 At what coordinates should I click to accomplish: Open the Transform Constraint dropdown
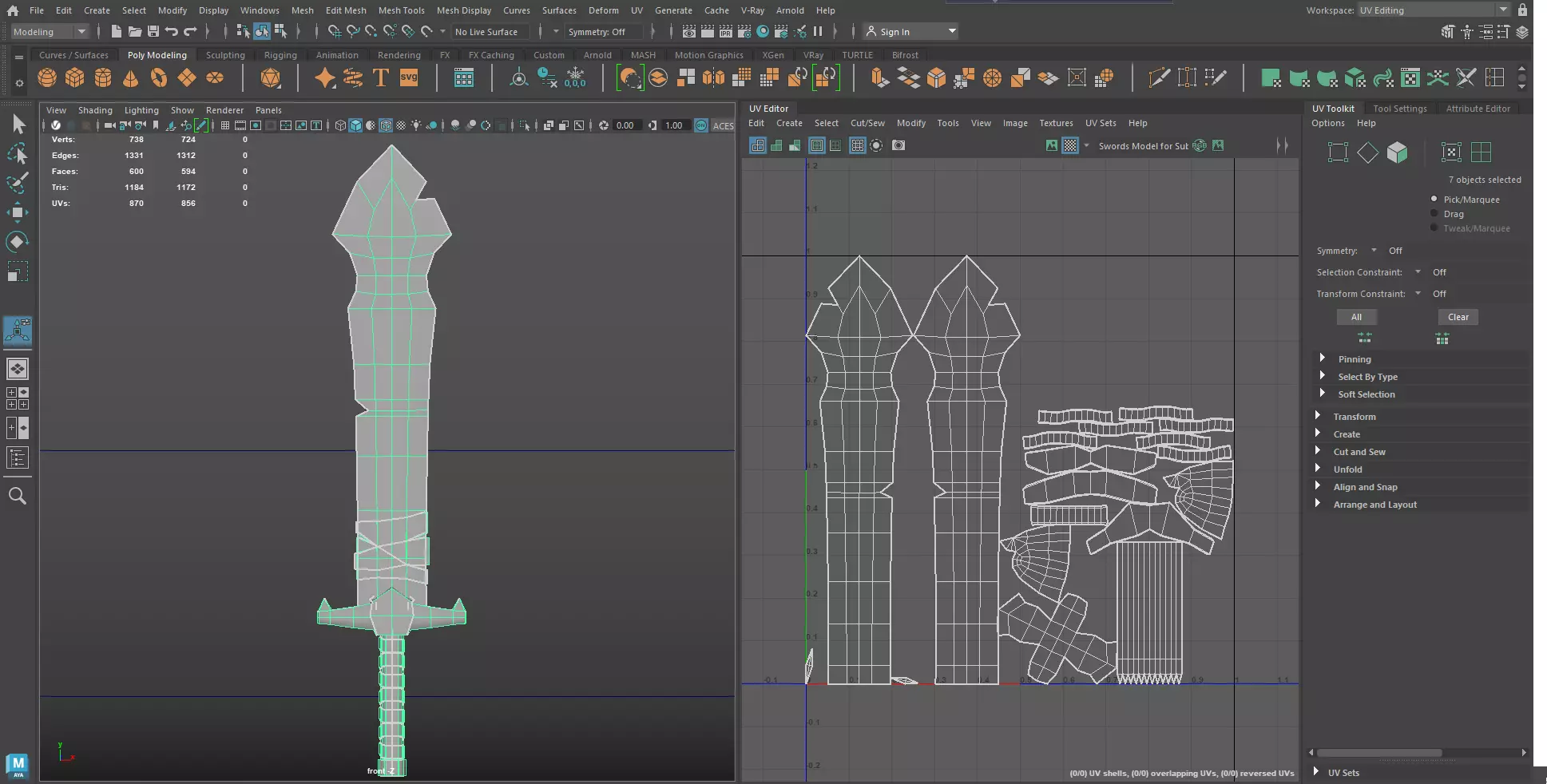(x=1418, y=293)
